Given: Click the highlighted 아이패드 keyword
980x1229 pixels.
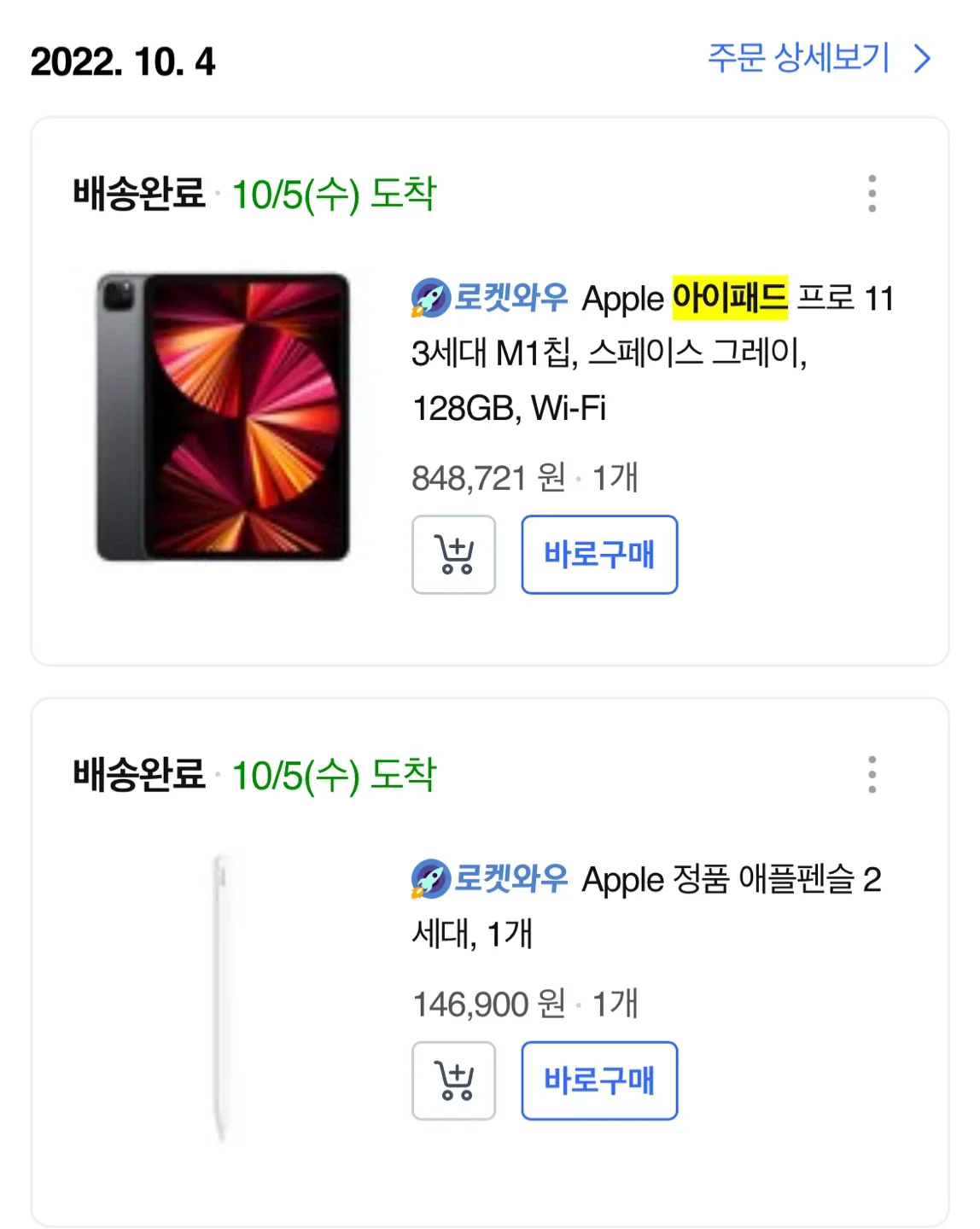Looking at the screenshot, I should pyautogui.click(x=729, y=298).
